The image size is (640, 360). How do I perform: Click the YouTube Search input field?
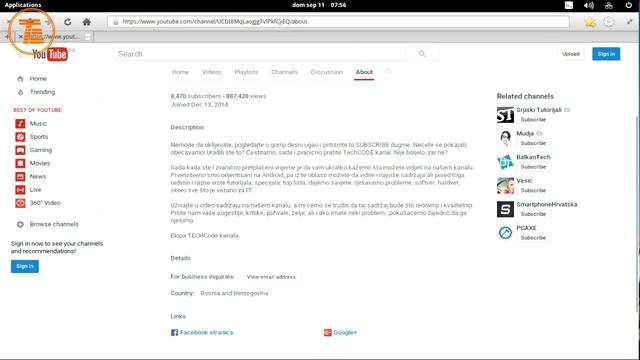coord(260,54)
